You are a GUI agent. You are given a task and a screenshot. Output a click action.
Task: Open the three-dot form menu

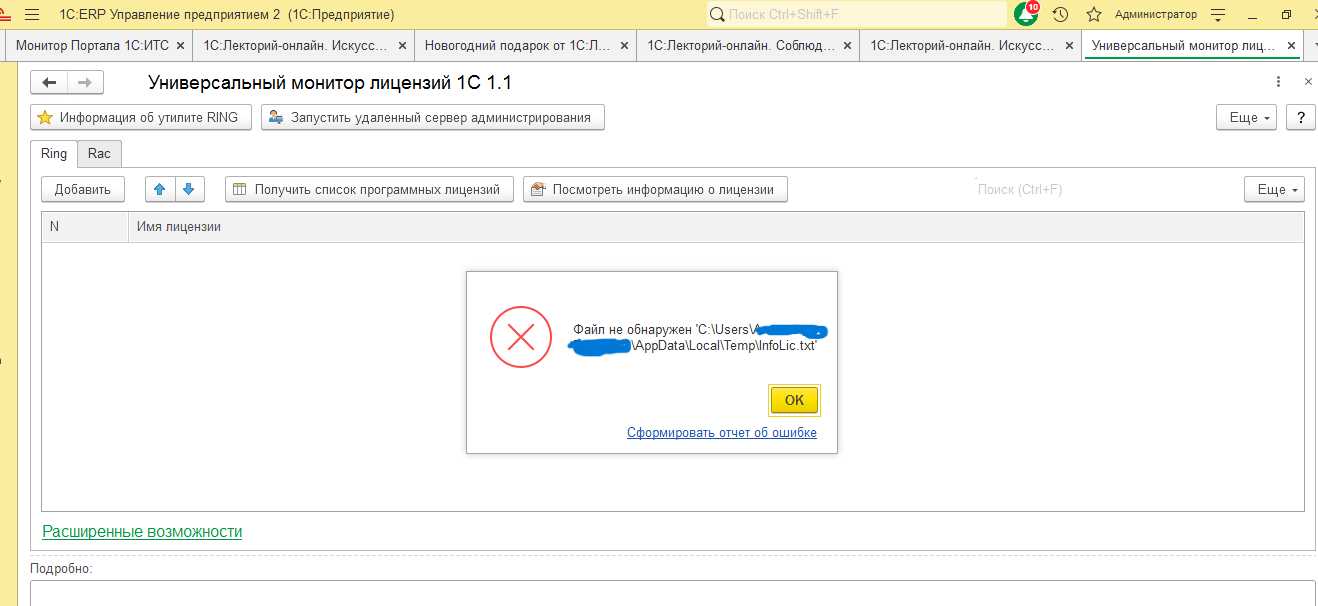1278,82
